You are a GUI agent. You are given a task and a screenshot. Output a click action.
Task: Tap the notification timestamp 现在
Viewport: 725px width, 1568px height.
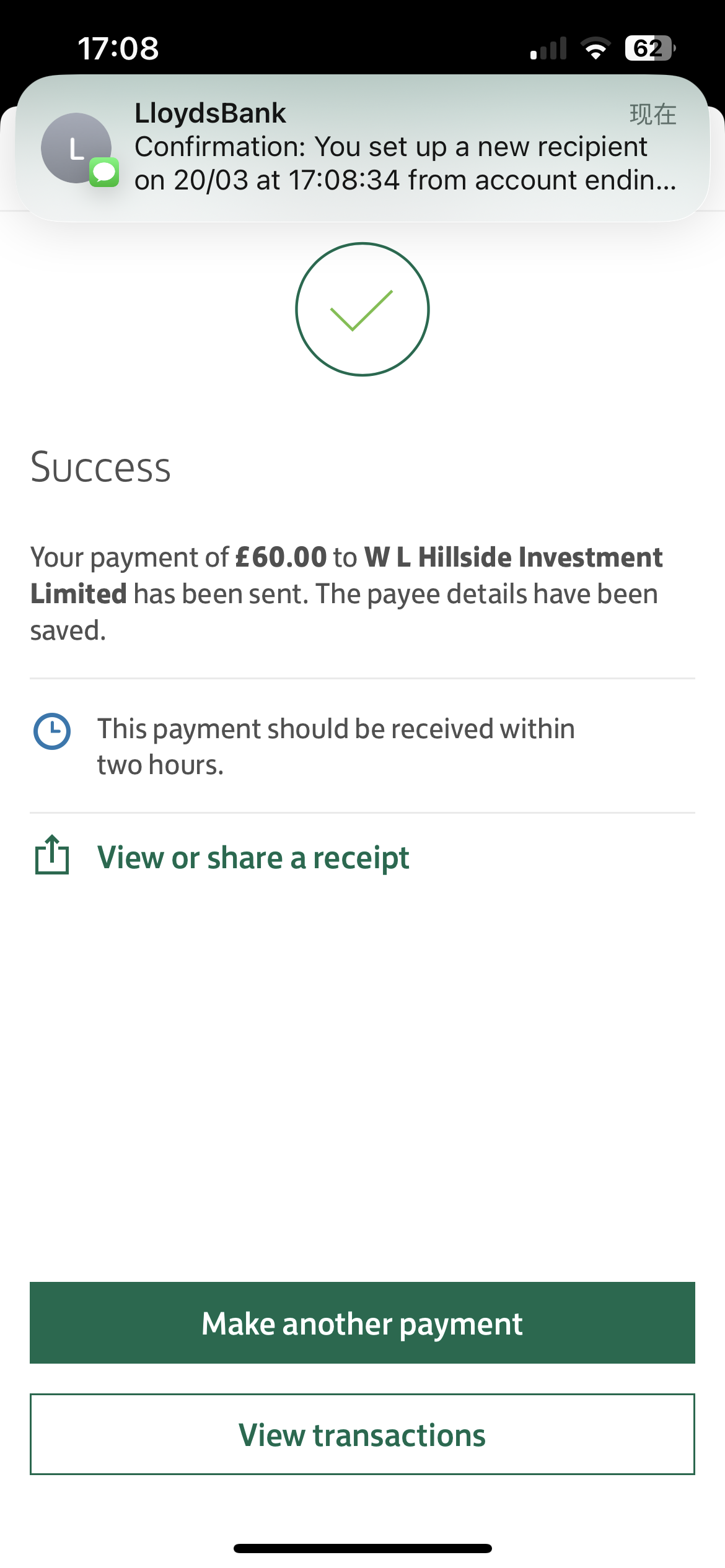click(652, 115)
